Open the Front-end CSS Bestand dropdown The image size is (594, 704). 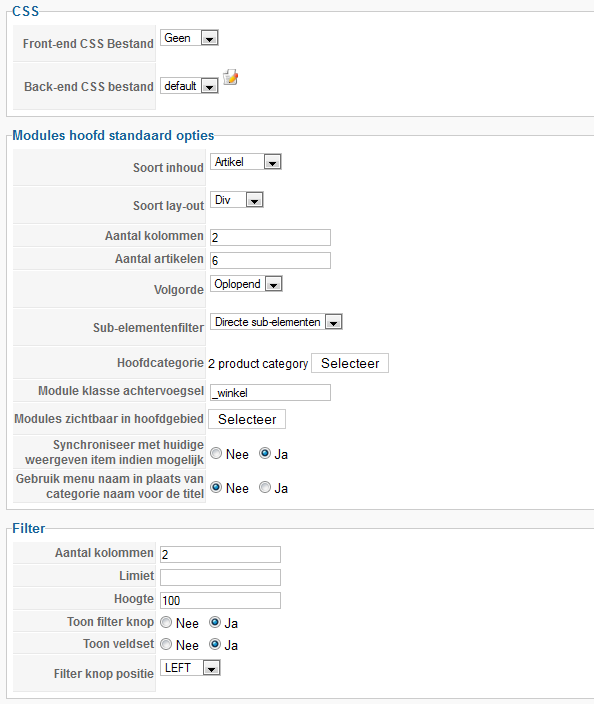tap(189, 38)
